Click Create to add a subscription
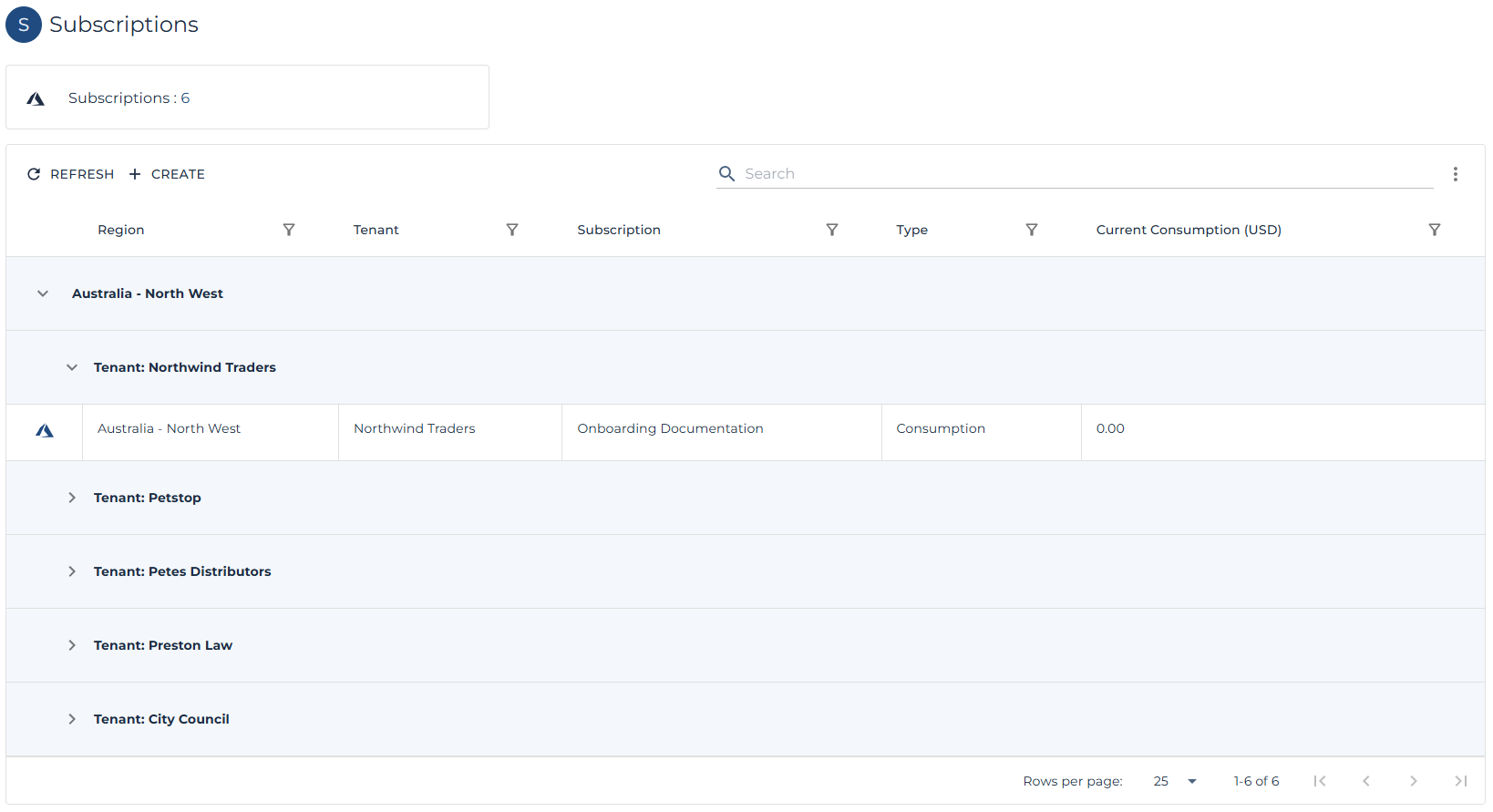1493x812 pixels. [x=167, y=174]
